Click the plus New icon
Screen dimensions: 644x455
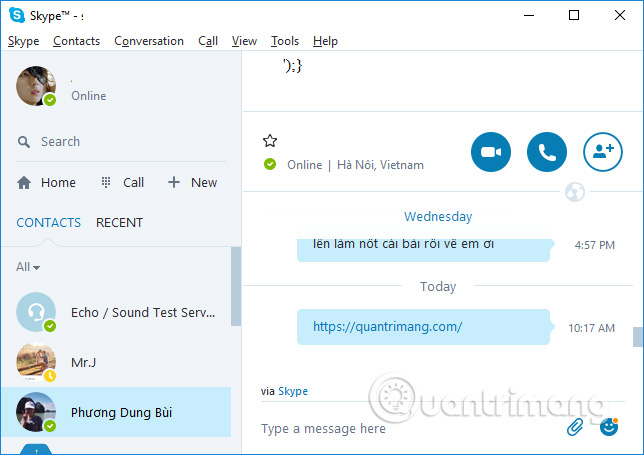coord(174,182)
